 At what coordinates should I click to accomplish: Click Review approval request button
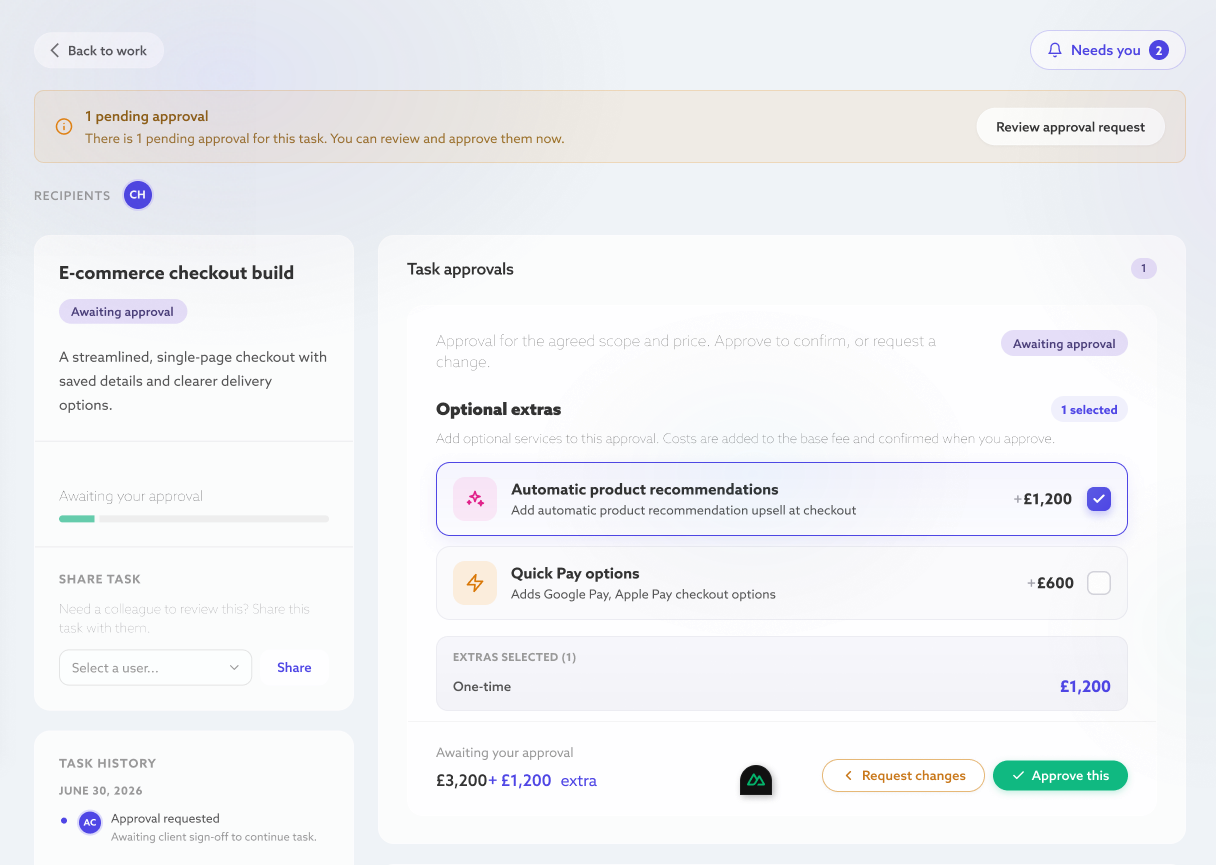(1070, 127)
